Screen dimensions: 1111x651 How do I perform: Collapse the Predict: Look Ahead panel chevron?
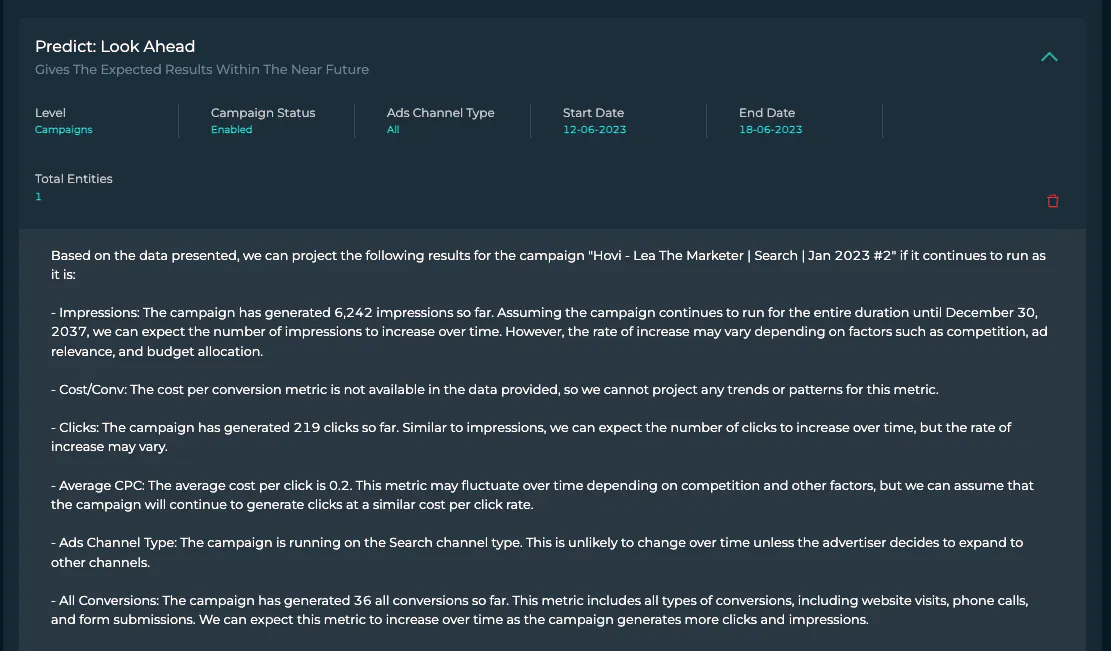click(x=1049, y=57)
